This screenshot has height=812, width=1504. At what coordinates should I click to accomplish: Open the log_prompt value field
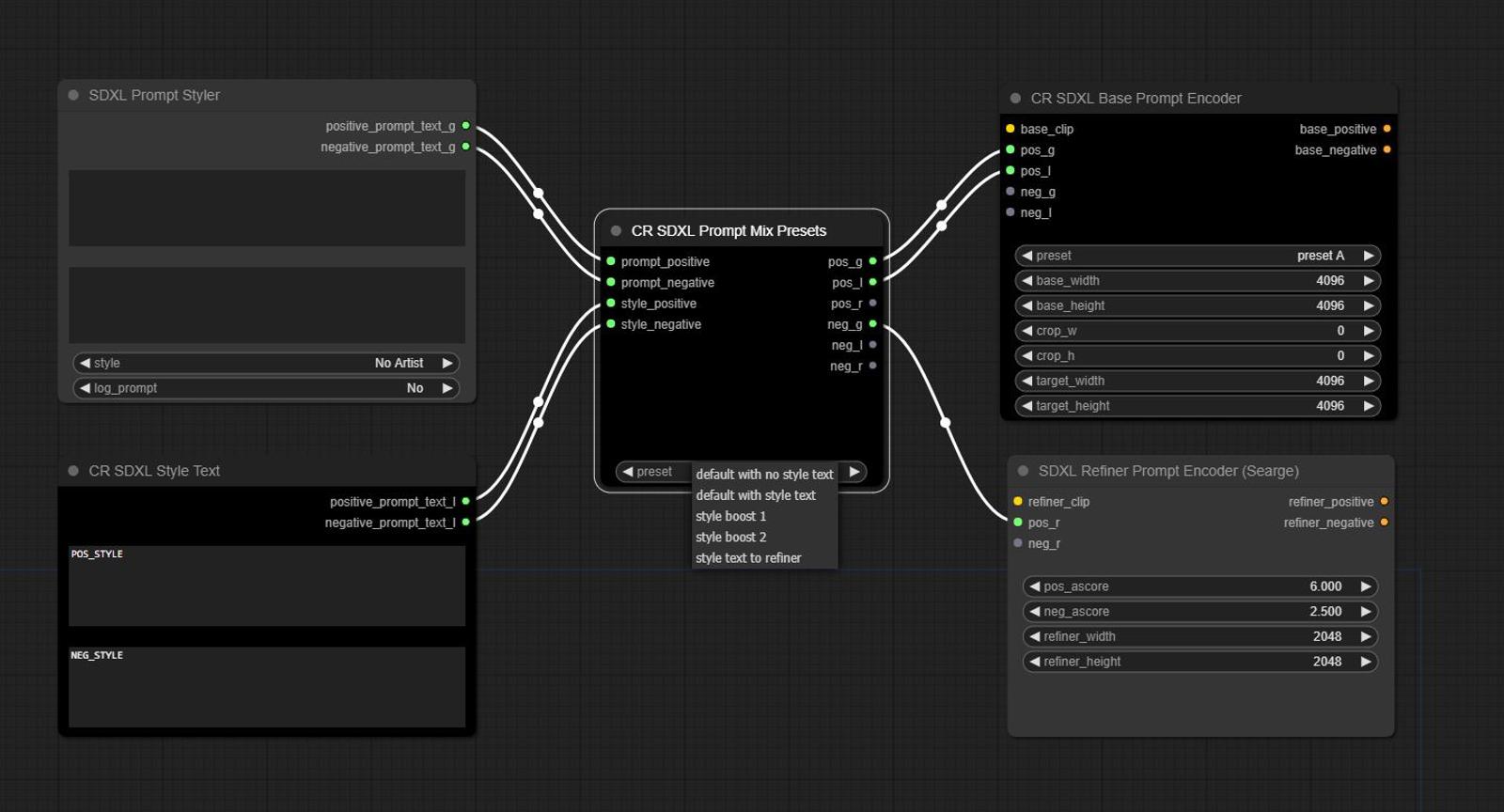click(x=266, y=388)
